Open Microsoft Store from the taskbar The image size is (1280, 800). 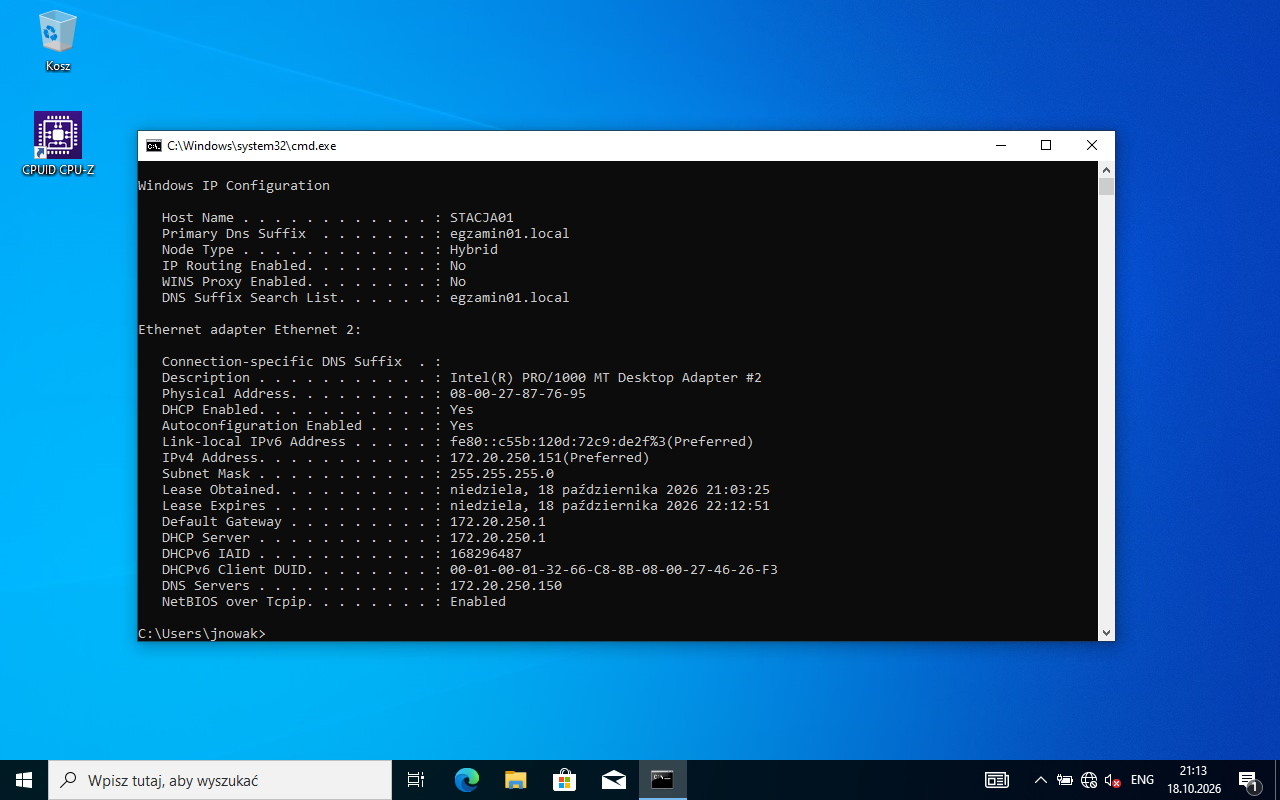(564, 780)
